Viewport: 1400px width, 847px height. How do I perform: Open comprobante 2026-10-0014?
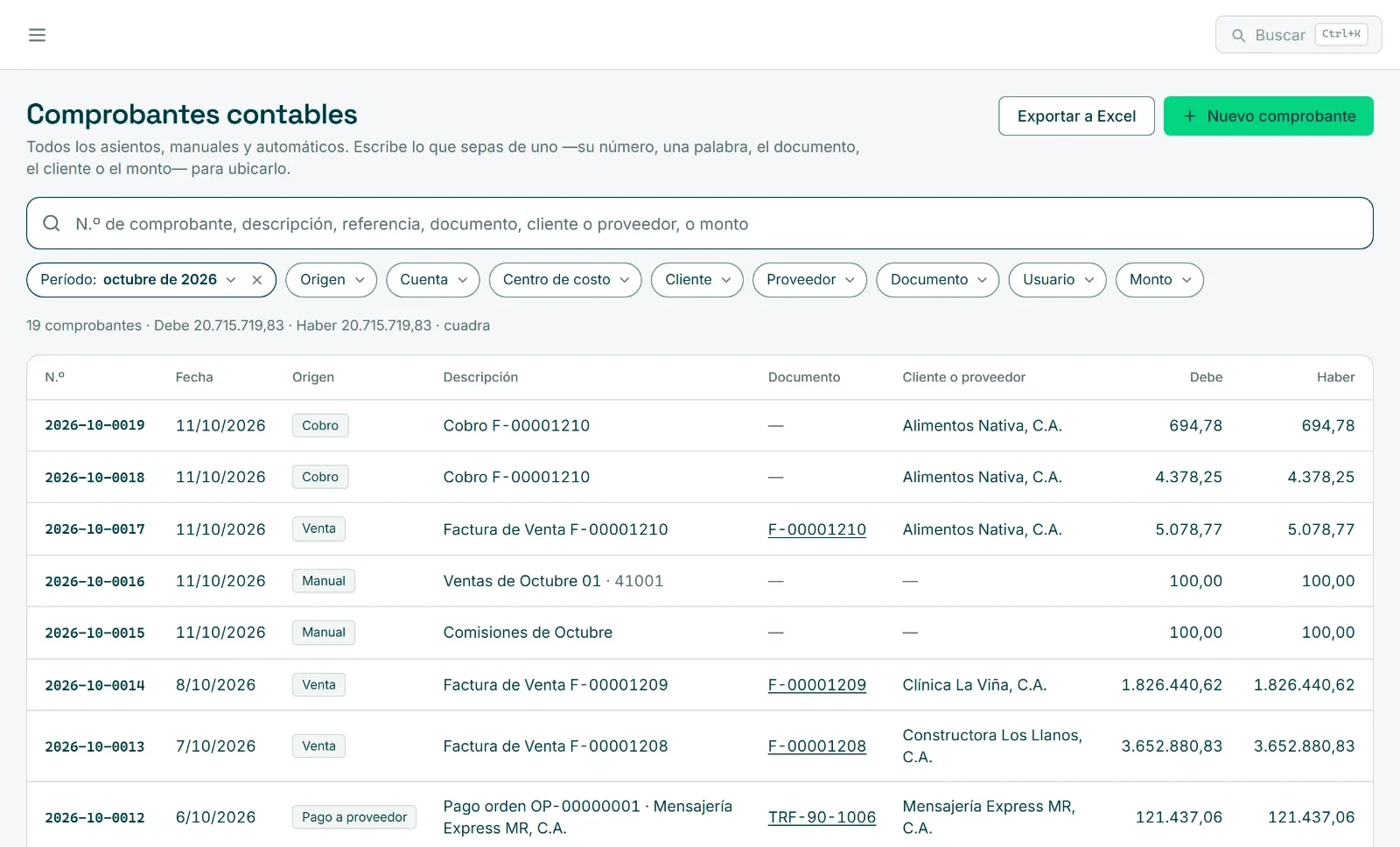coord(94,685)
